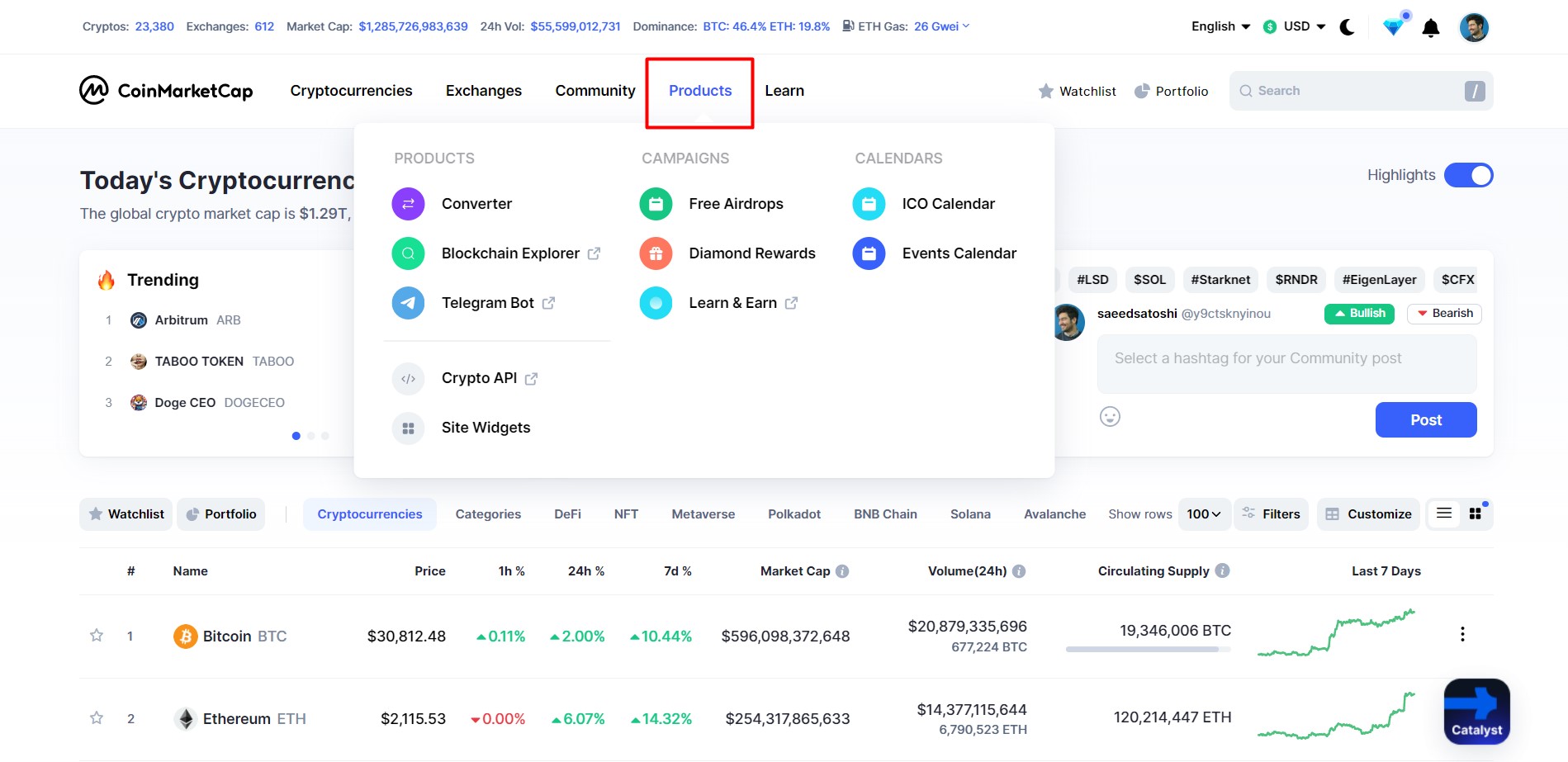The width and height of the screenshot is (1568, 762).
Task: Click in the Search field
Action: click(x=1361, y=91)
